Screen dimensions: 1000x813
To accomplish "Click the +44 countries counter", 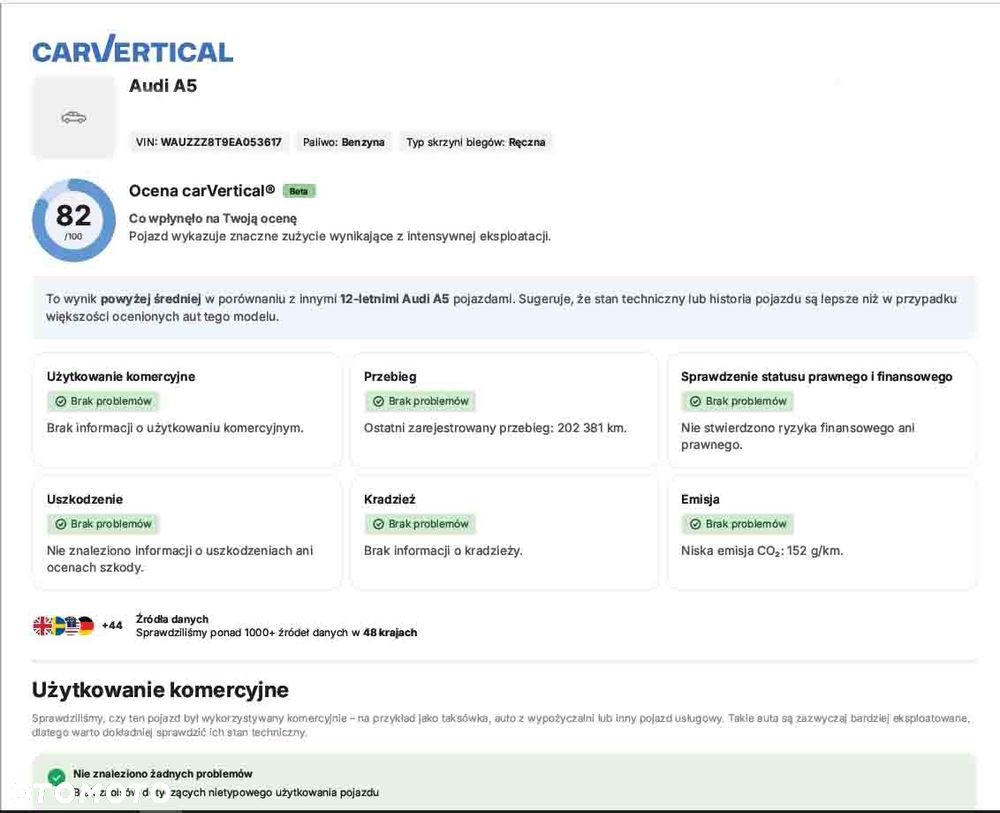I will [112, 626].
